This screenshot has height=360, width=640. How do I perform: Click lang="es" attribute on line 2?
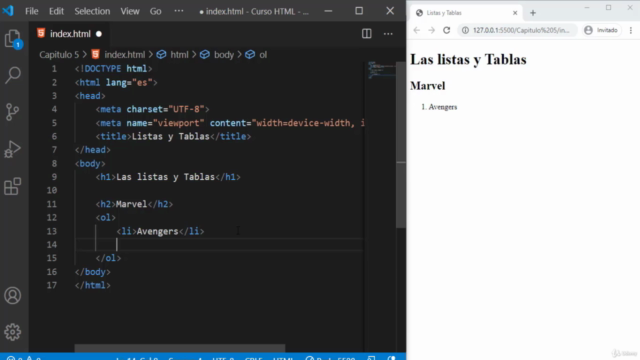[x=129, y=82]
